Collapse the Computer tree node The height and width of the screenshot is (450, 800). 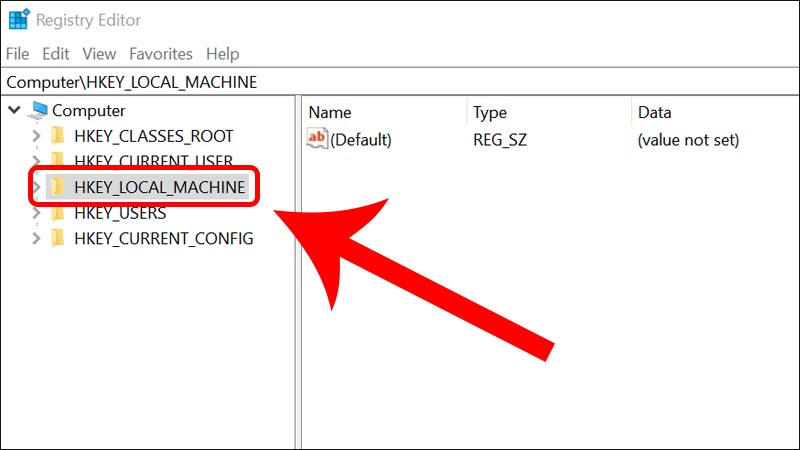(14, 110)
